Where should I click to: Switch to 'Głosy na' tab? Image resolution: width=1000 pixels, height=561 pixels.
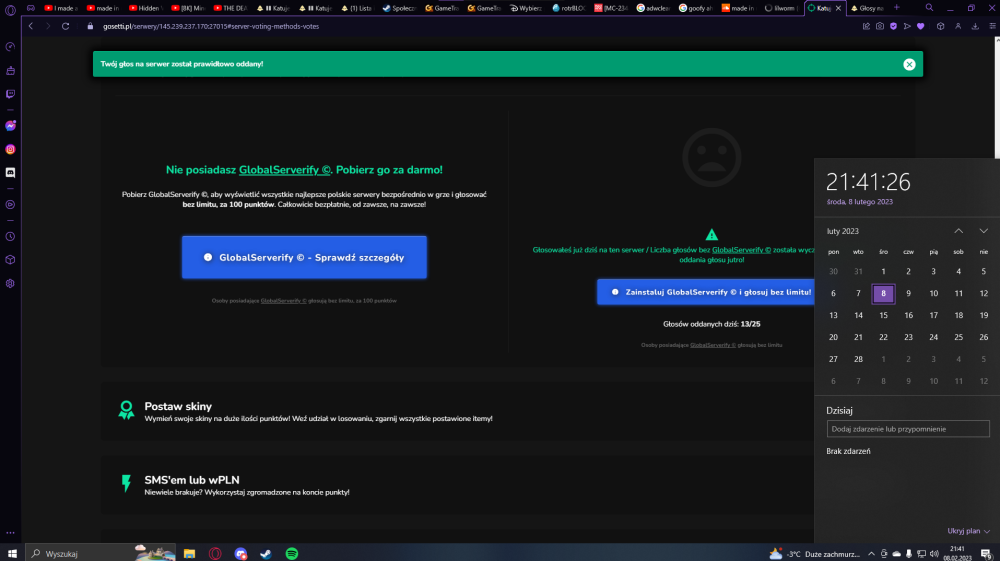867,8
